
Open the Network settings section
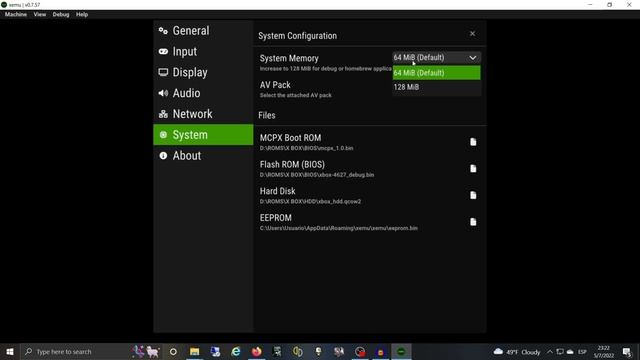point(203,114)
